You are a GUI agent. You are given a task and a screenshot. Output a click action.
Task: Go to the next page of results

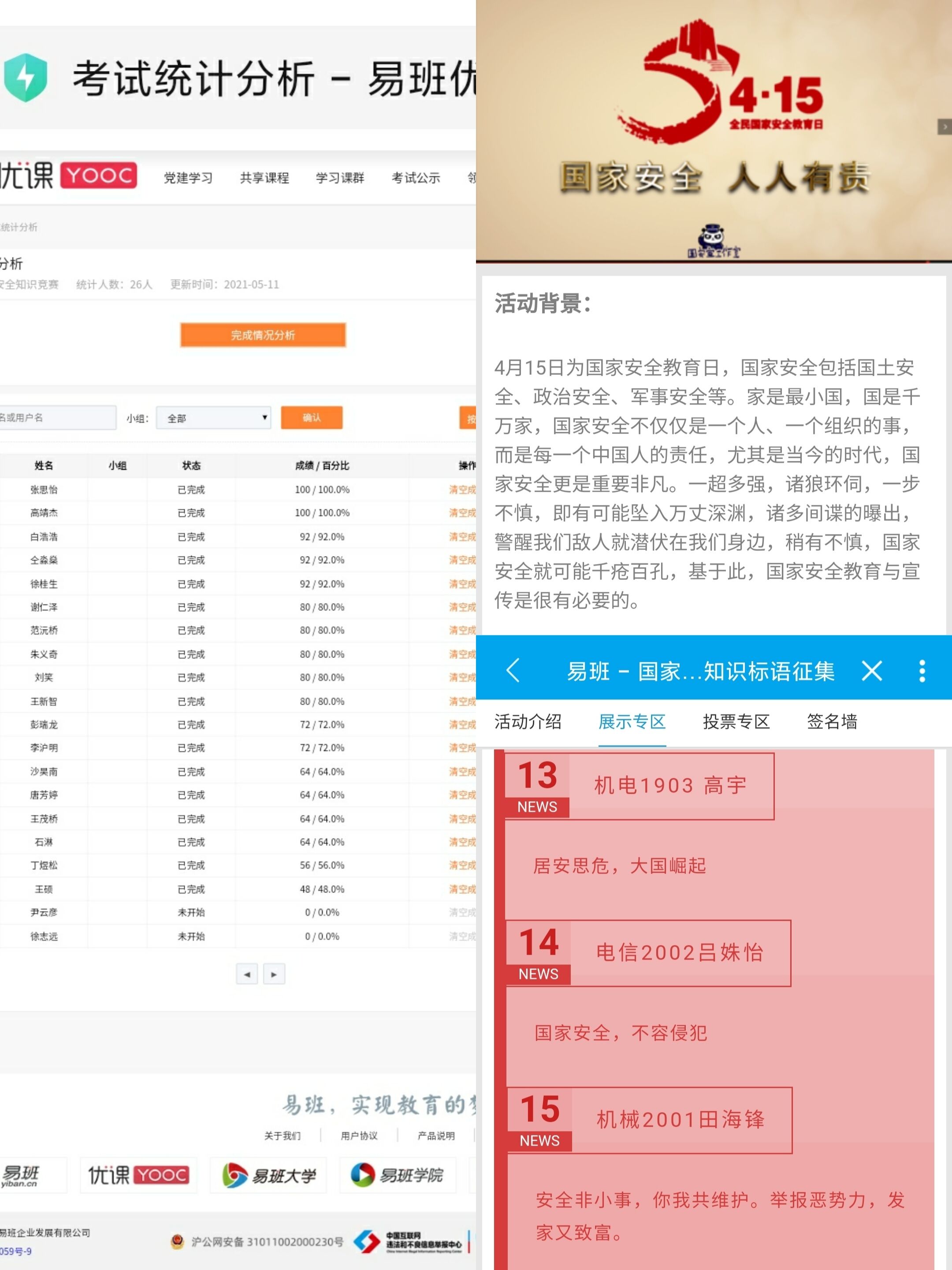(x=274, y=974)
